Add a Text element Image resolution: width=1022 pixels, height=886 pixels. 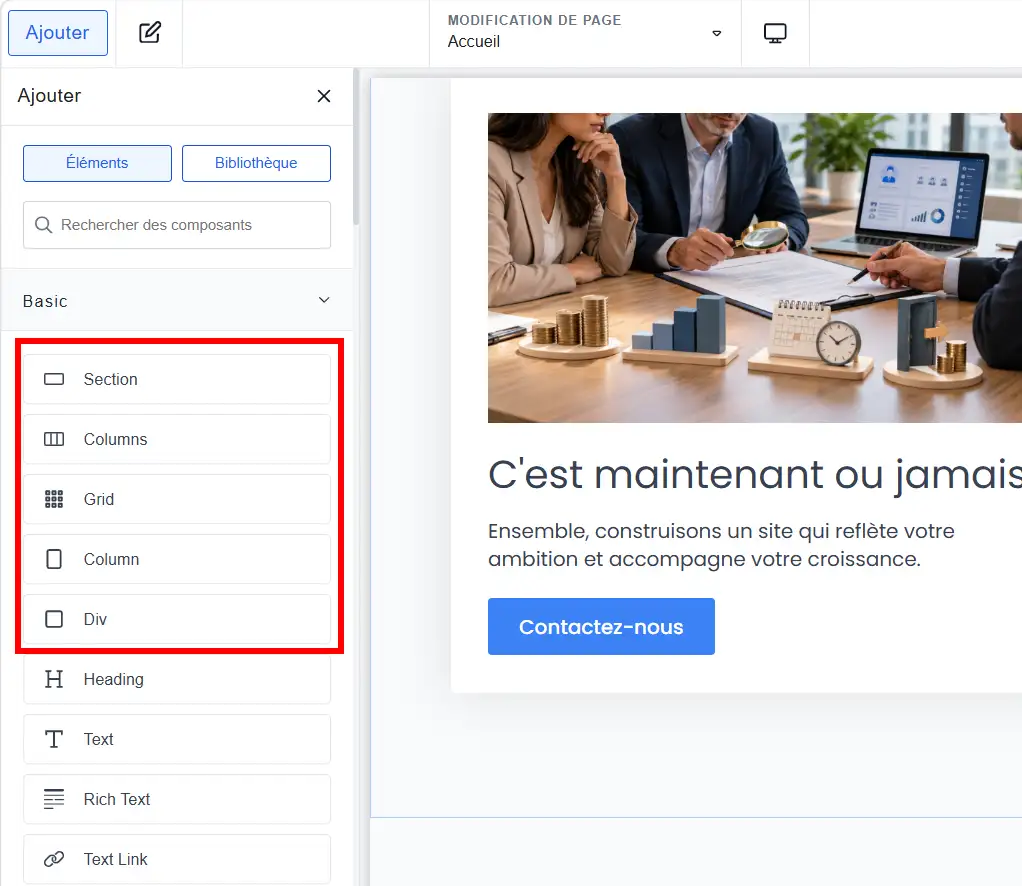(x=177, y=739)
